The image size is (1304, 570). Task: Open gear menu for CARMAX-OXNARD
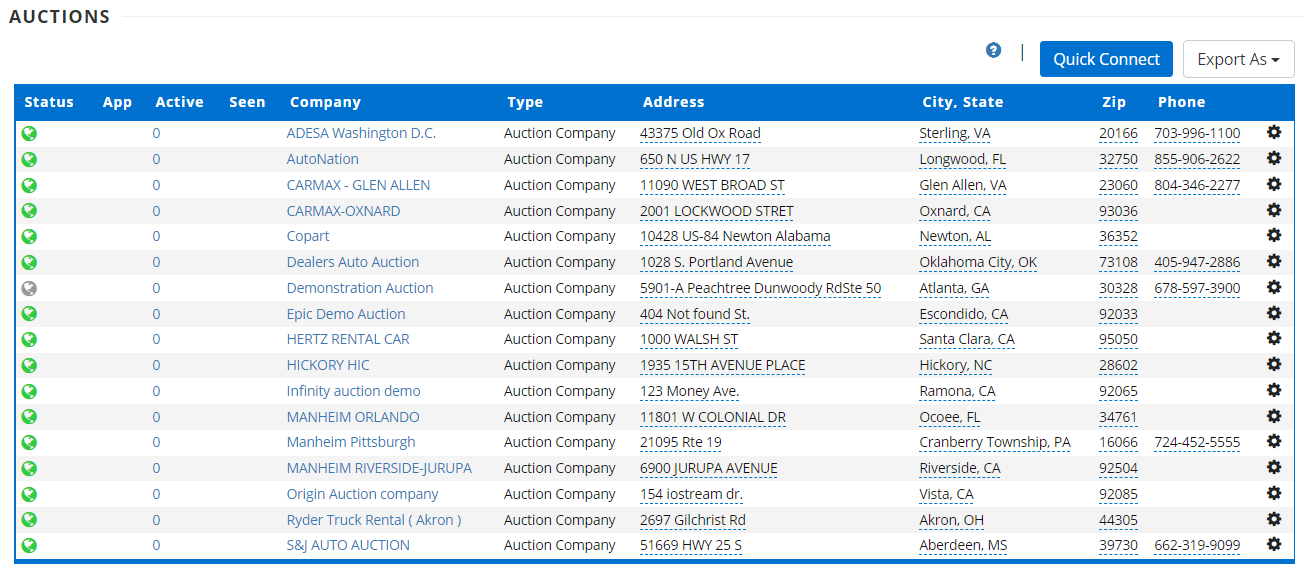pyautogui.click(x=1274, y=210)
